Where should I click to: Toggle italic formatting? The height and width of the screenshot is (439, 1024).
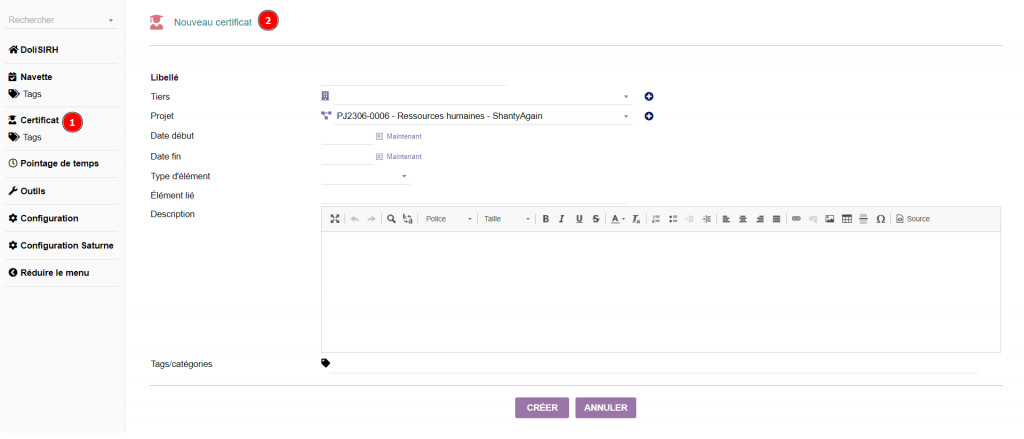(562, 219)
